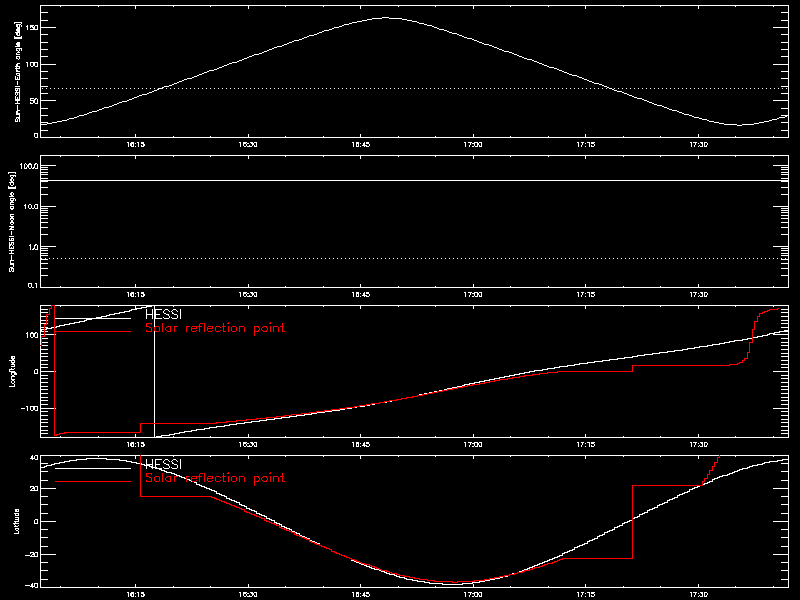Viewport: 800px width, 600px height.
Task: Click red legend line sample in Latitude plot
Action: [x=93, y=482]
